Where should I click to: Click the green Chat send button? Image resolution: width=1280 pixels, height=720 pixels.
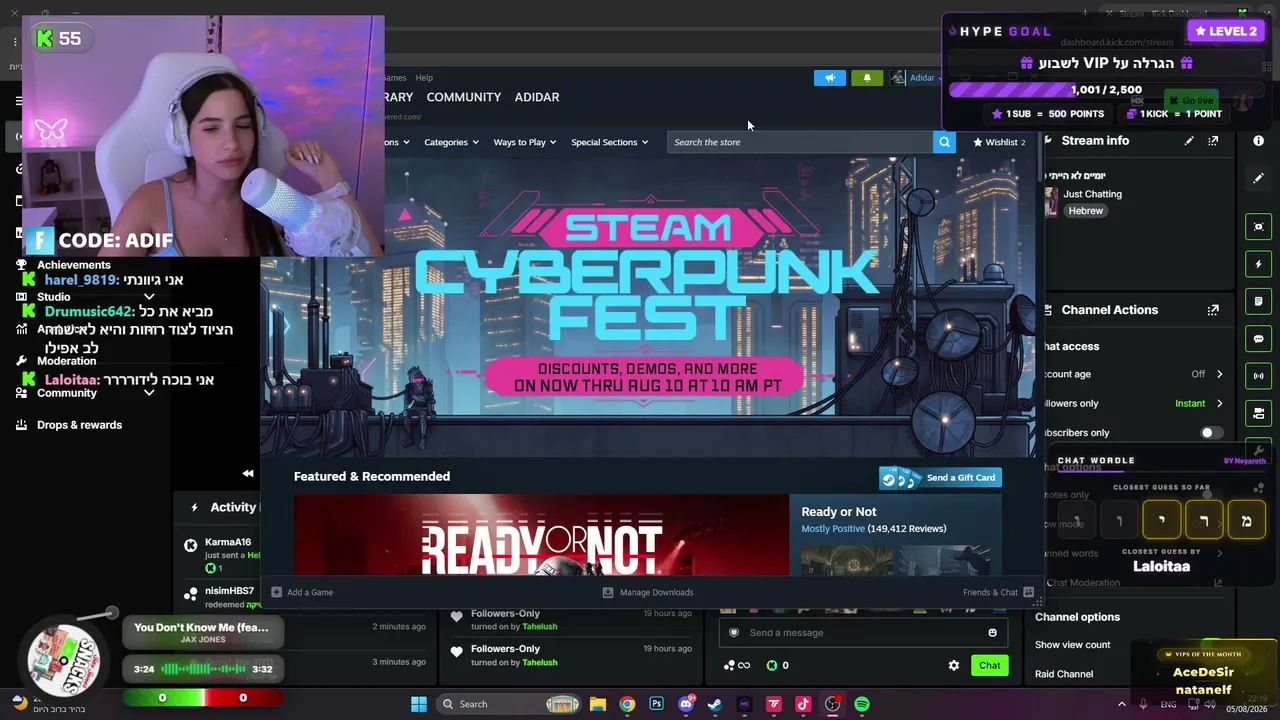point(989,665)
